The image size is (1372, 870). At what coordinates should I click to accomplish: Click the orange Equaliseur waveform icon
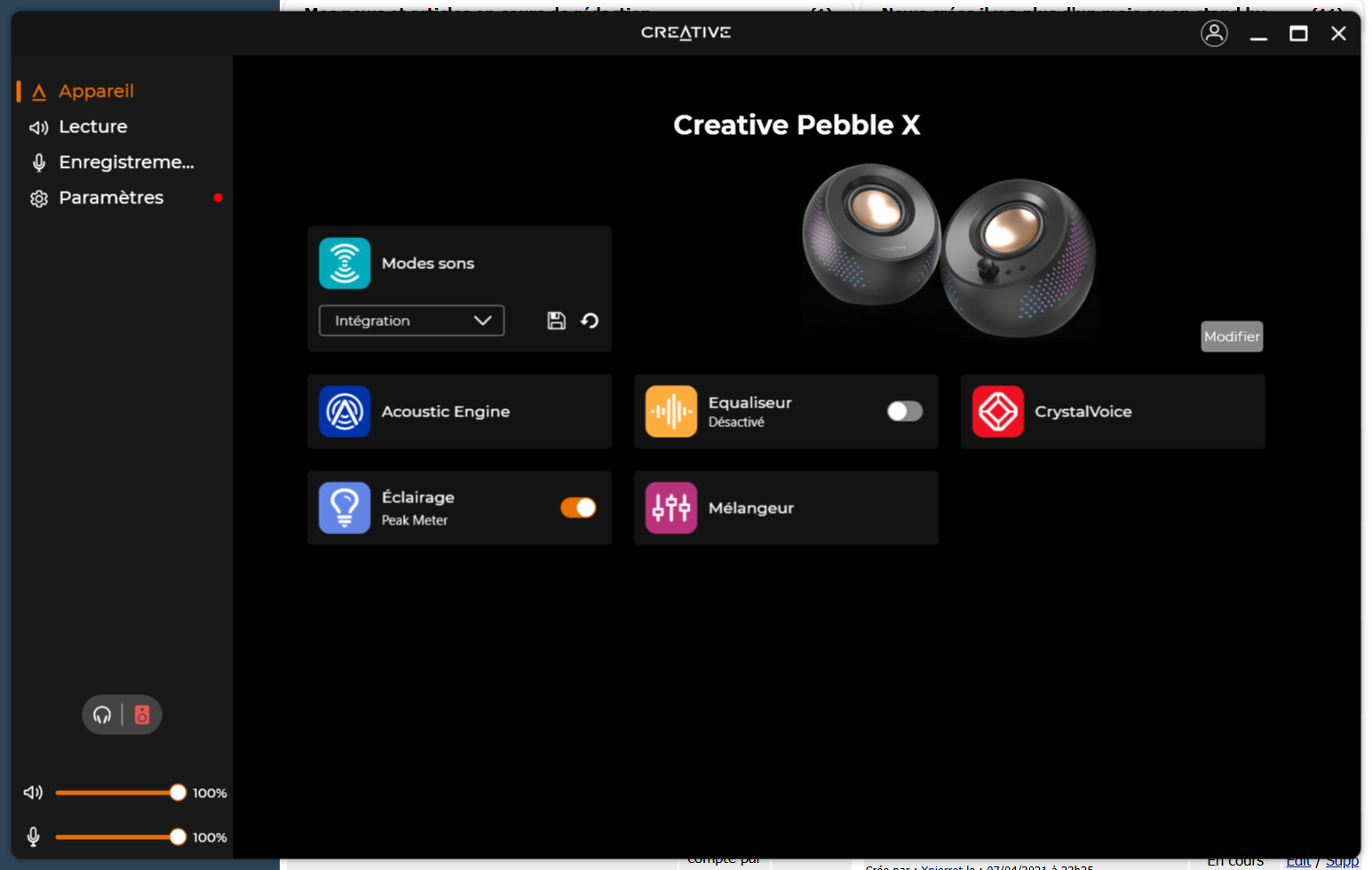point(671,412)
